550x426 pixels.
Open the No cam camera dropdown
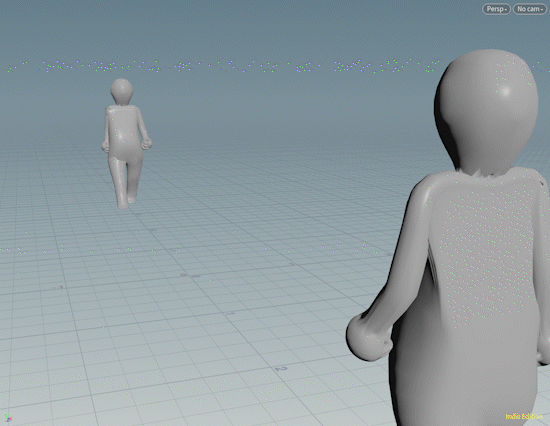point(530,9)
